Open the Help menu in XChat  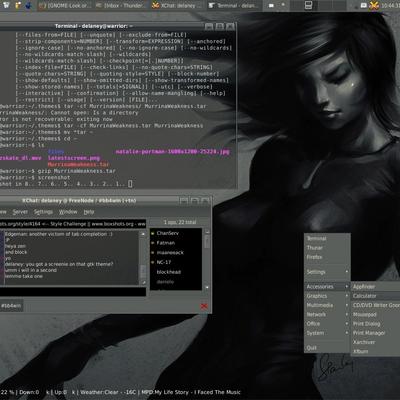[x=89, y=212]
